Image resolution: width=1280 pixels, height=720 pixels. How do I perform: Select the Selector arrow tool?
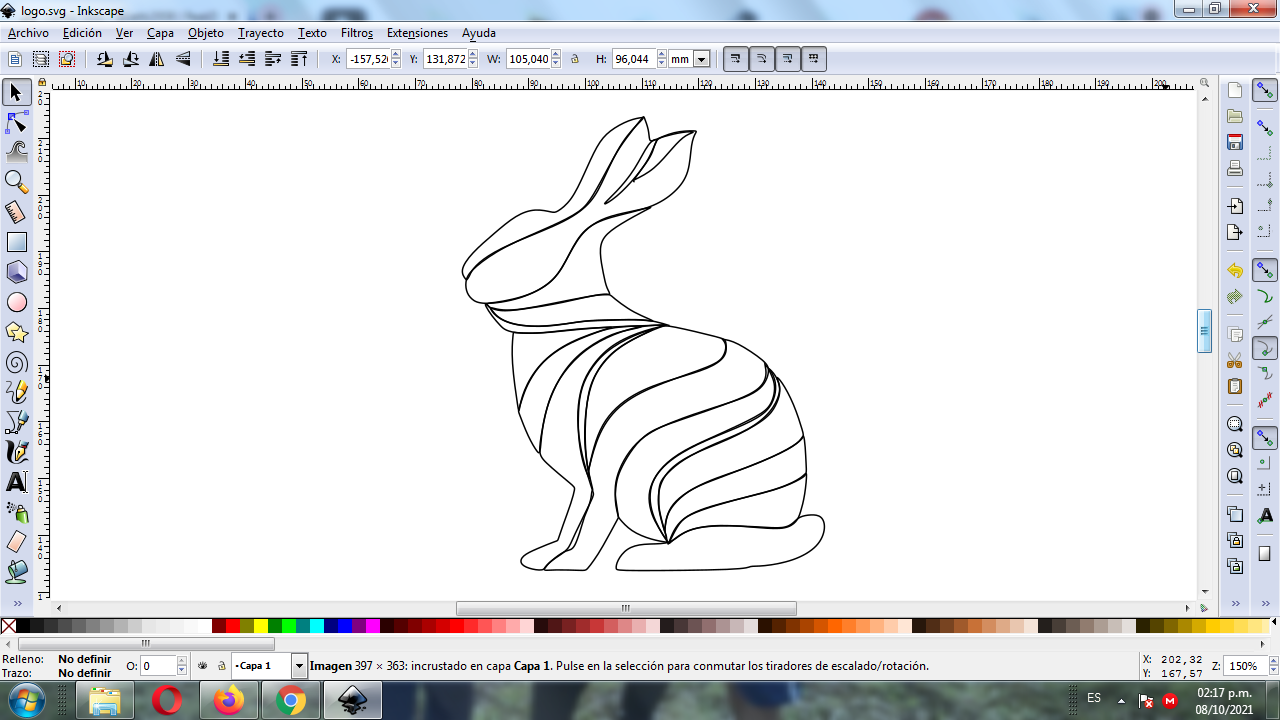(16, 92)
